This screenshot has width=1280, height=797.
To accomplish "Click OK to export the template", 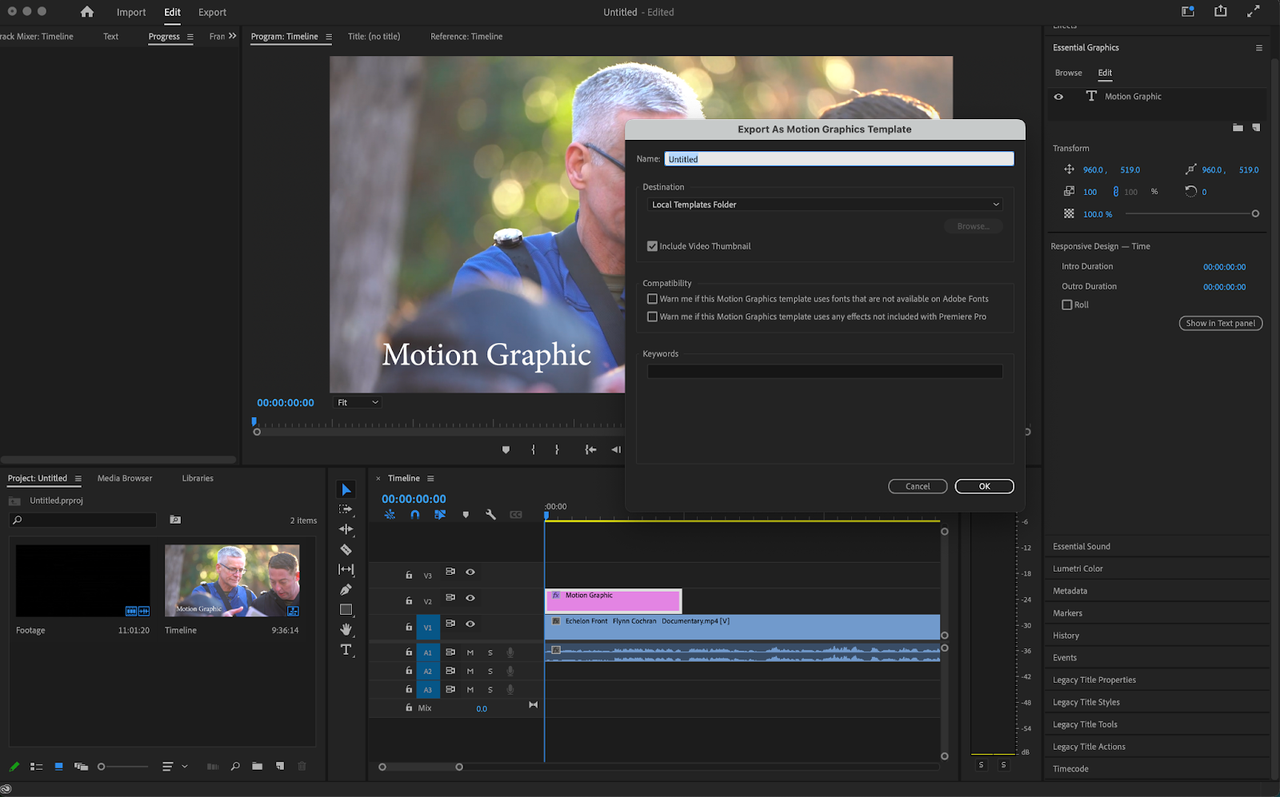I will click(984, 486).
